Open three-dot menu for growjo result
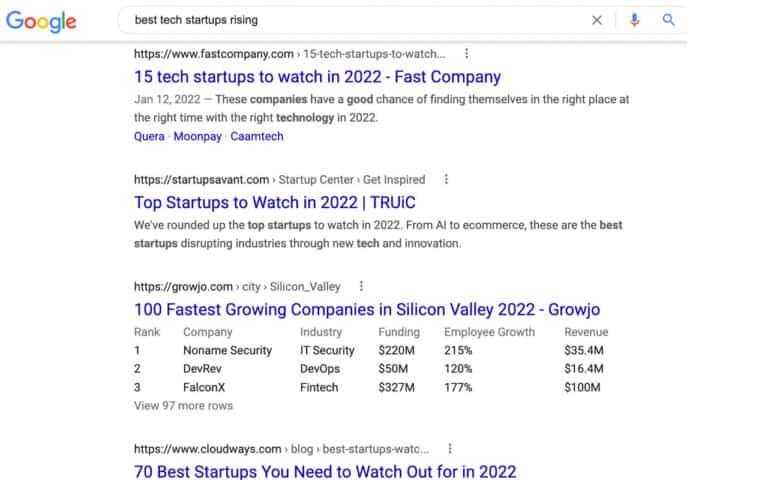The height and width of the screenshot is (480, 768). tap(361, 286)
